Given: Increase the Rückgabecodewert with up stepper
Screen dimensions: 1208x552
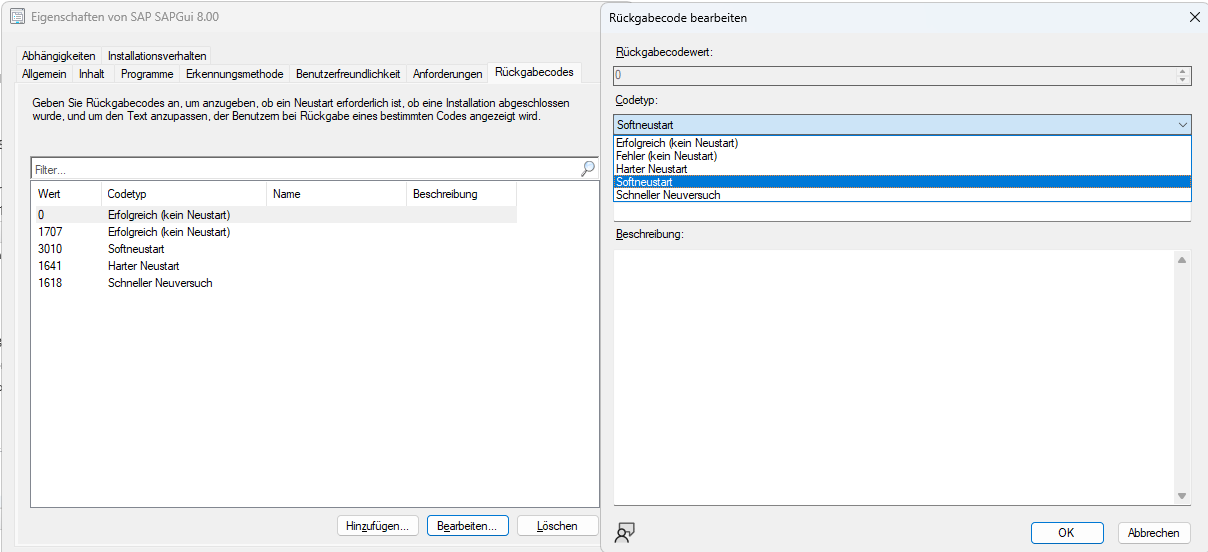Looking at the screenshot, I should point(1184,71).
